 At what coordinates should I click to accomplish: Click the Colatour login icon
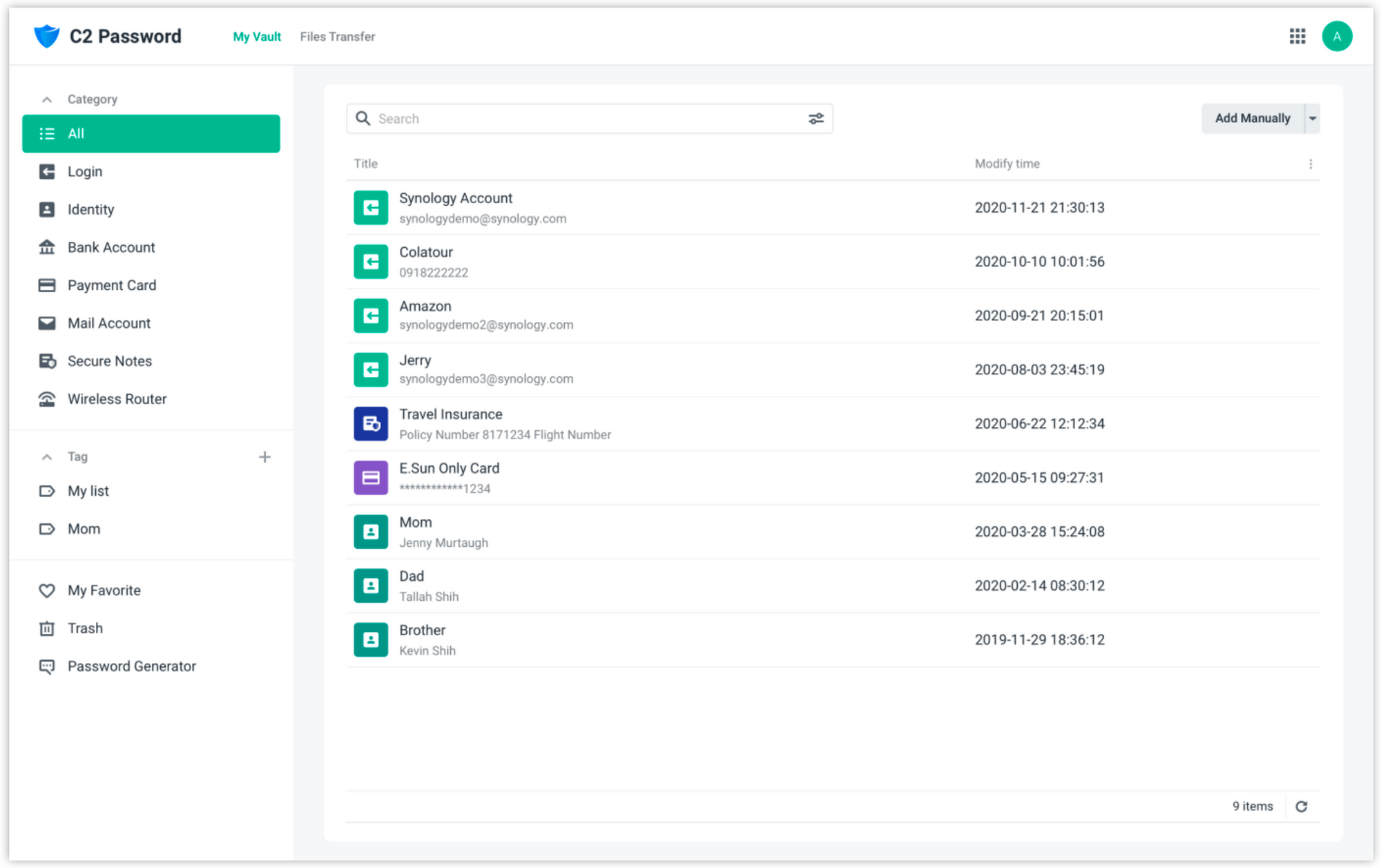click(x=371, y=262)
